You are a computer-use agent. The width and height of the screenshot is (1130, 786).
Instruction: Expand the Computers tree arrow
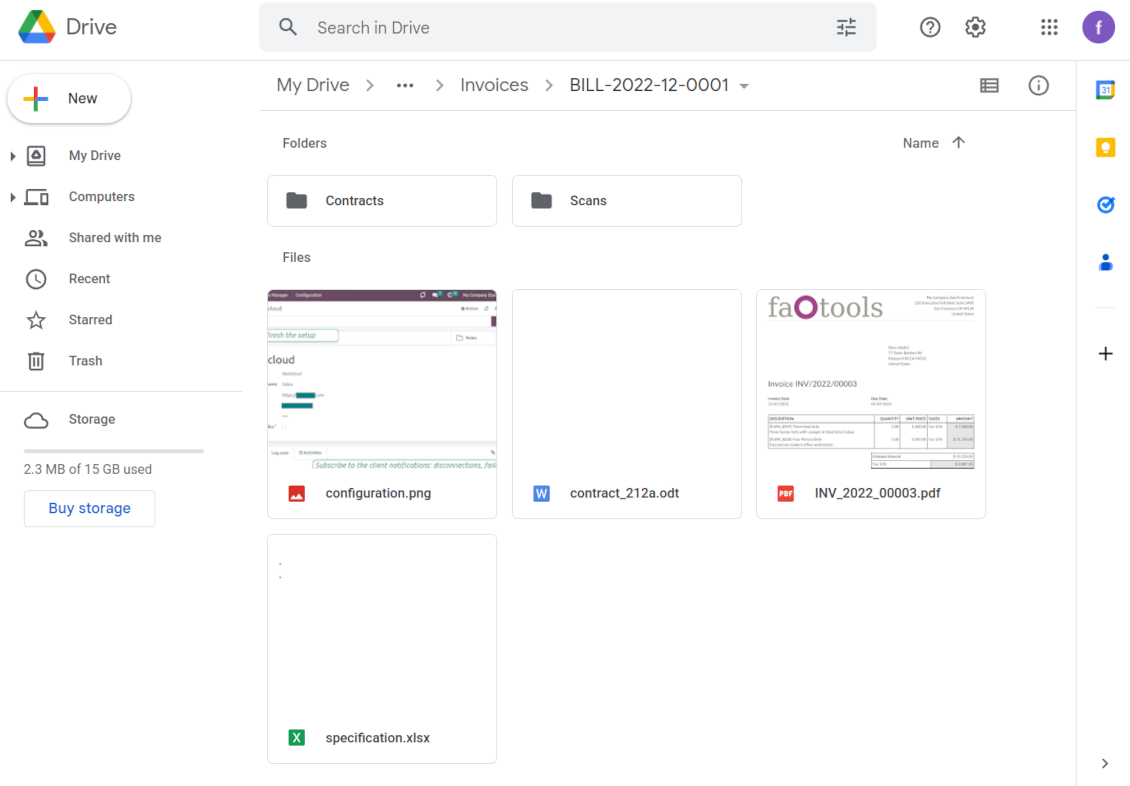pos(13,197)
